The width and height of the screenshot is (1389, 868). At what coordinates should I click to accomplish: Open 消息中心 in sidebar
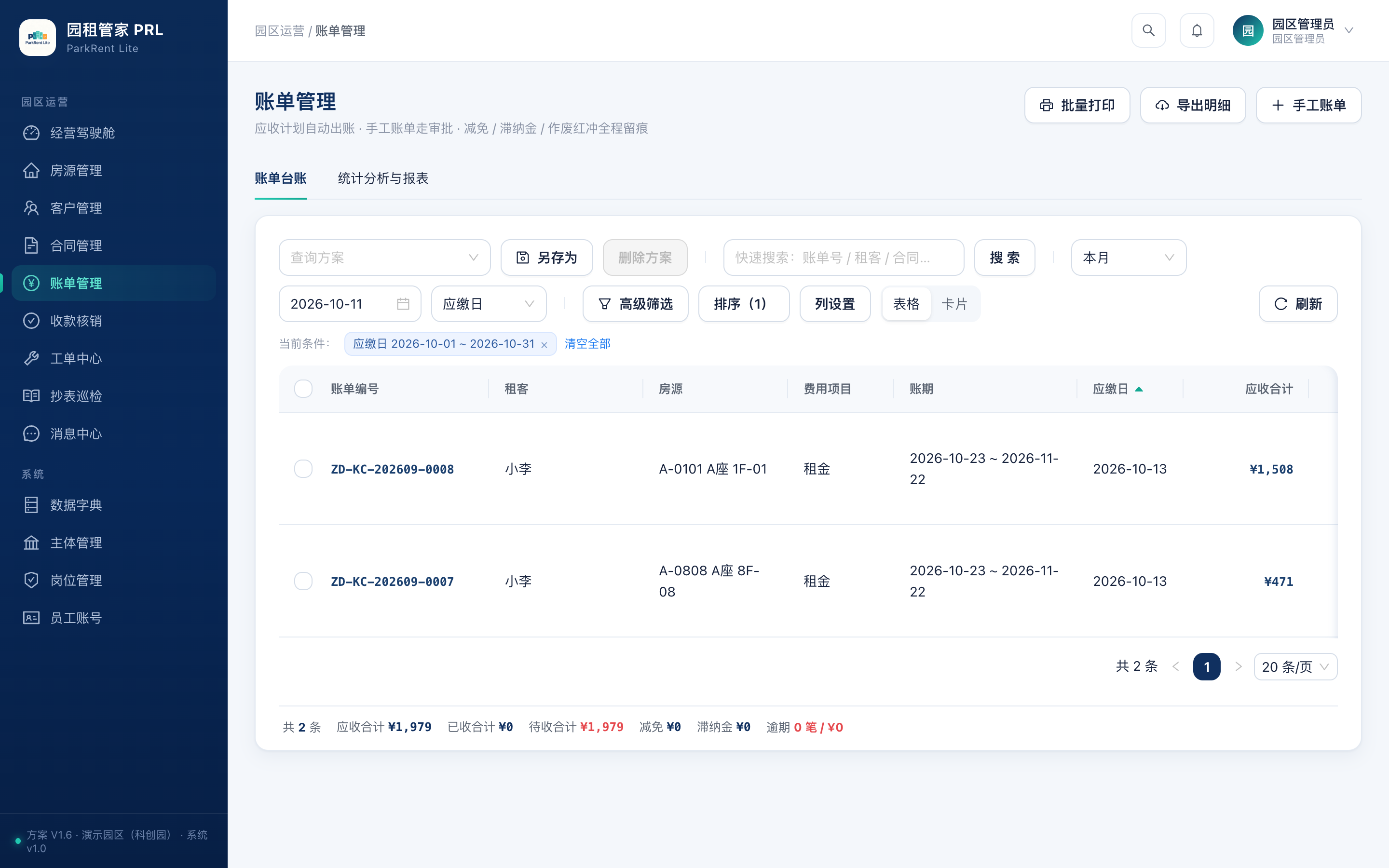(x=114, y=434)
